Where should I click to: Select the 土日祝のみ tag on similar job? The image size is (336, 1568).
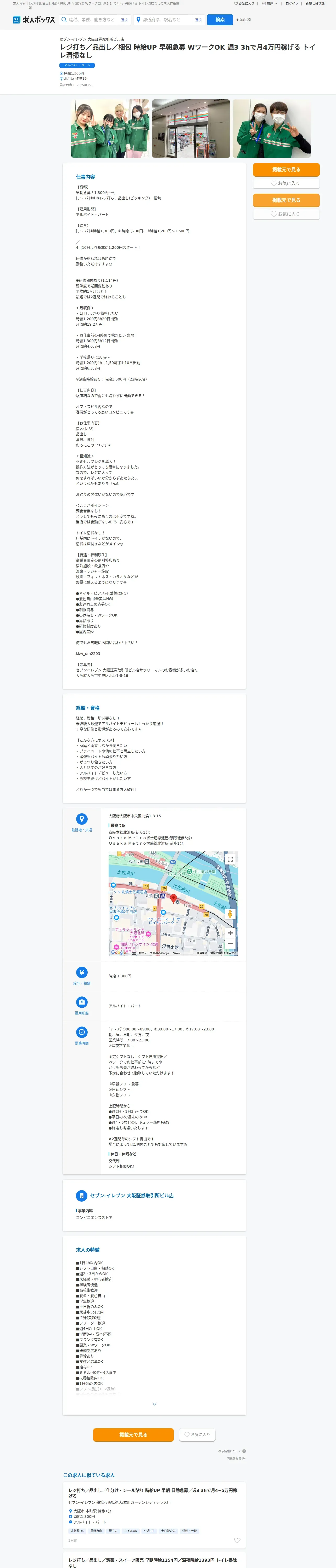tap(169, 1531)
